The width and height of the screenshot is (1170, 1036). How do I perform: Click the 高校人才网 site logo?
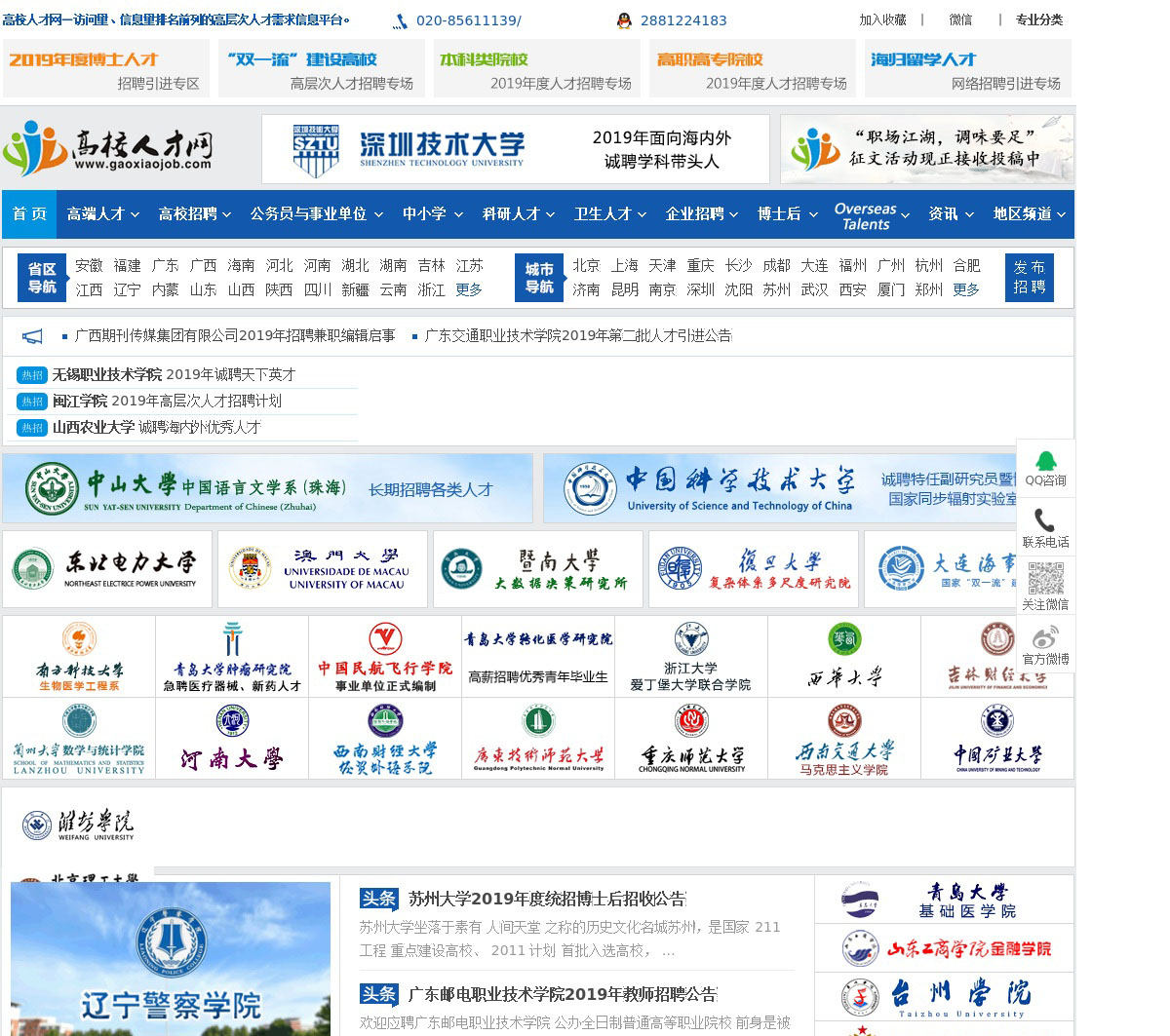pyautogui.click(x=108, y=148)
